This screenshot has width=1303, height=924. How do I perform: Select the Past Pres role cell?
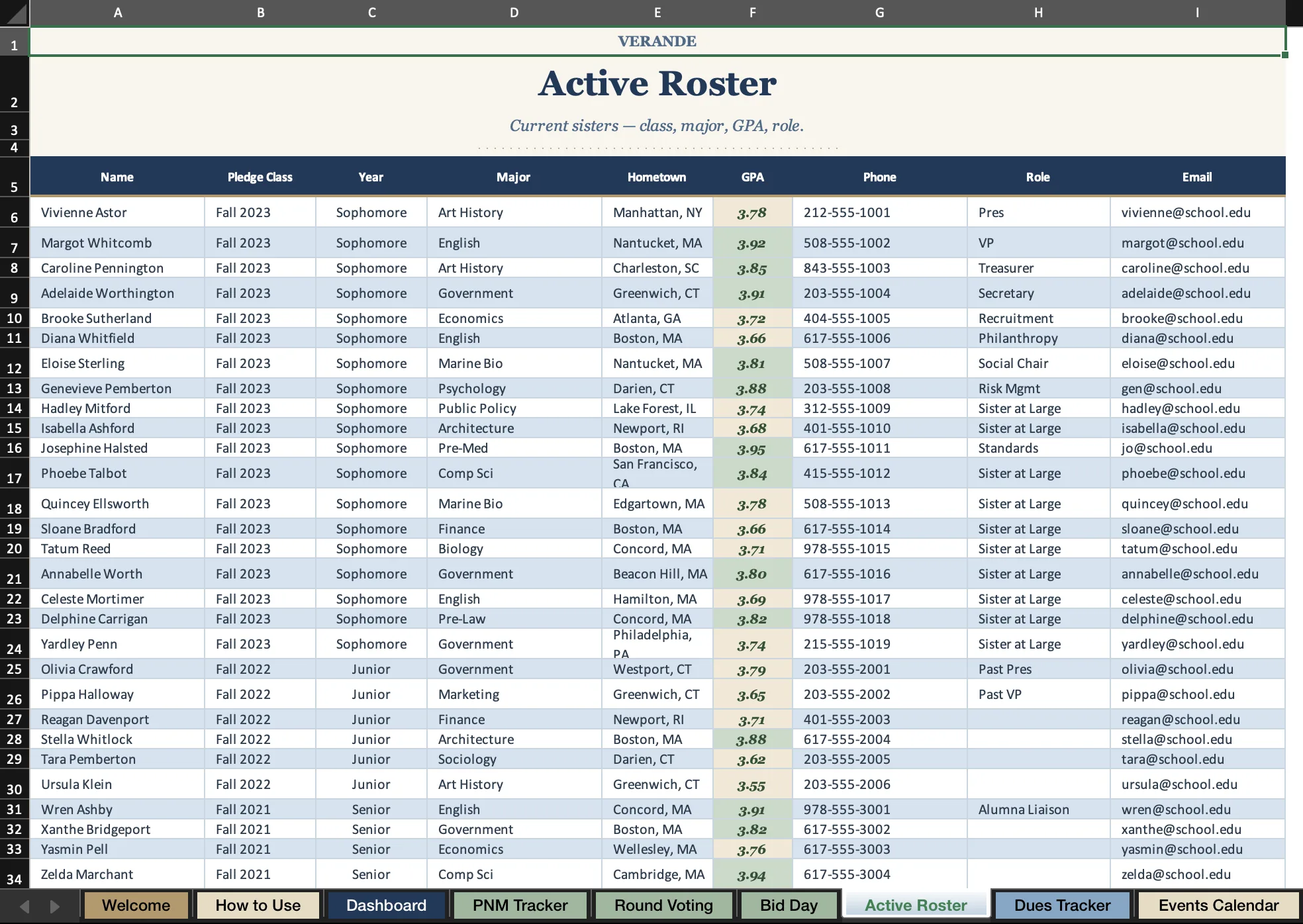pyautogui.click(x=1038, y=669)
